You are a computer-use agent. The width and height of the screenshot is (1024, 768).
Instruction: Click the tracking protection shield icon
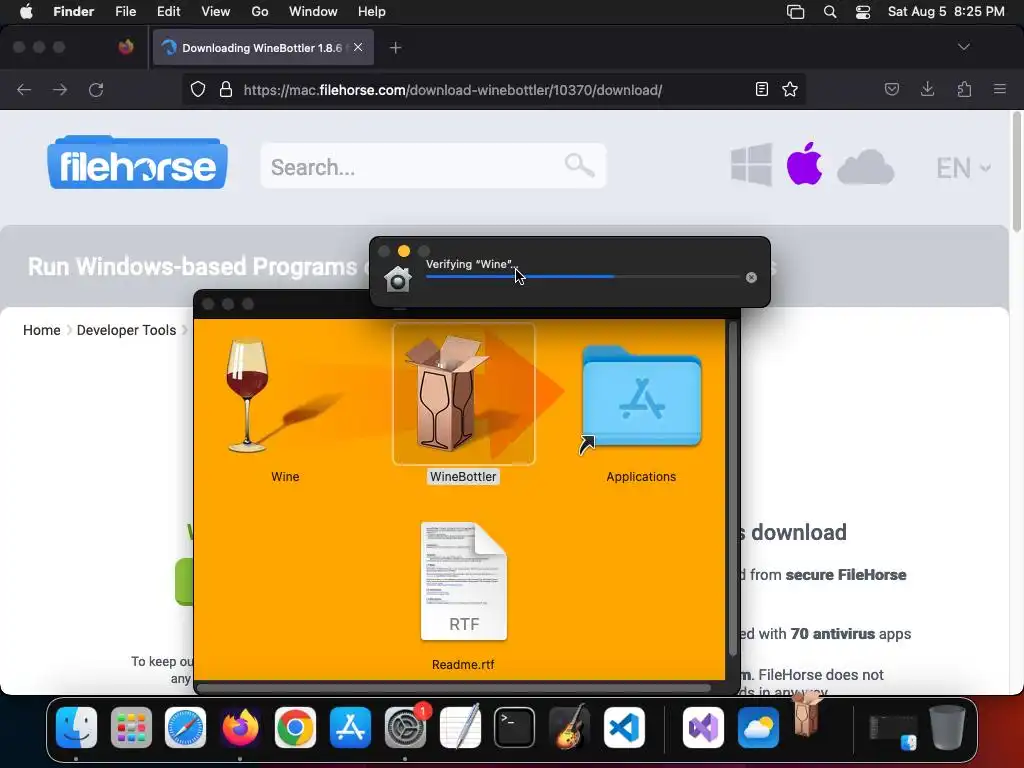(x=197, y=89)
